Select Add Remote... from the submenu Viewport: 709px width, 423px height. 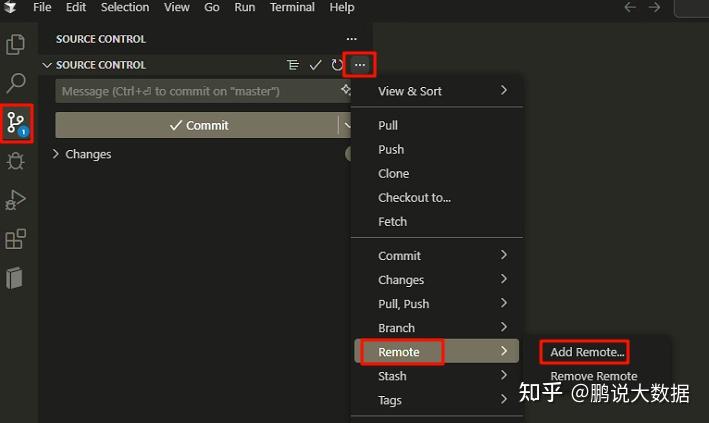pyautogui.click(x=586, y=352)
